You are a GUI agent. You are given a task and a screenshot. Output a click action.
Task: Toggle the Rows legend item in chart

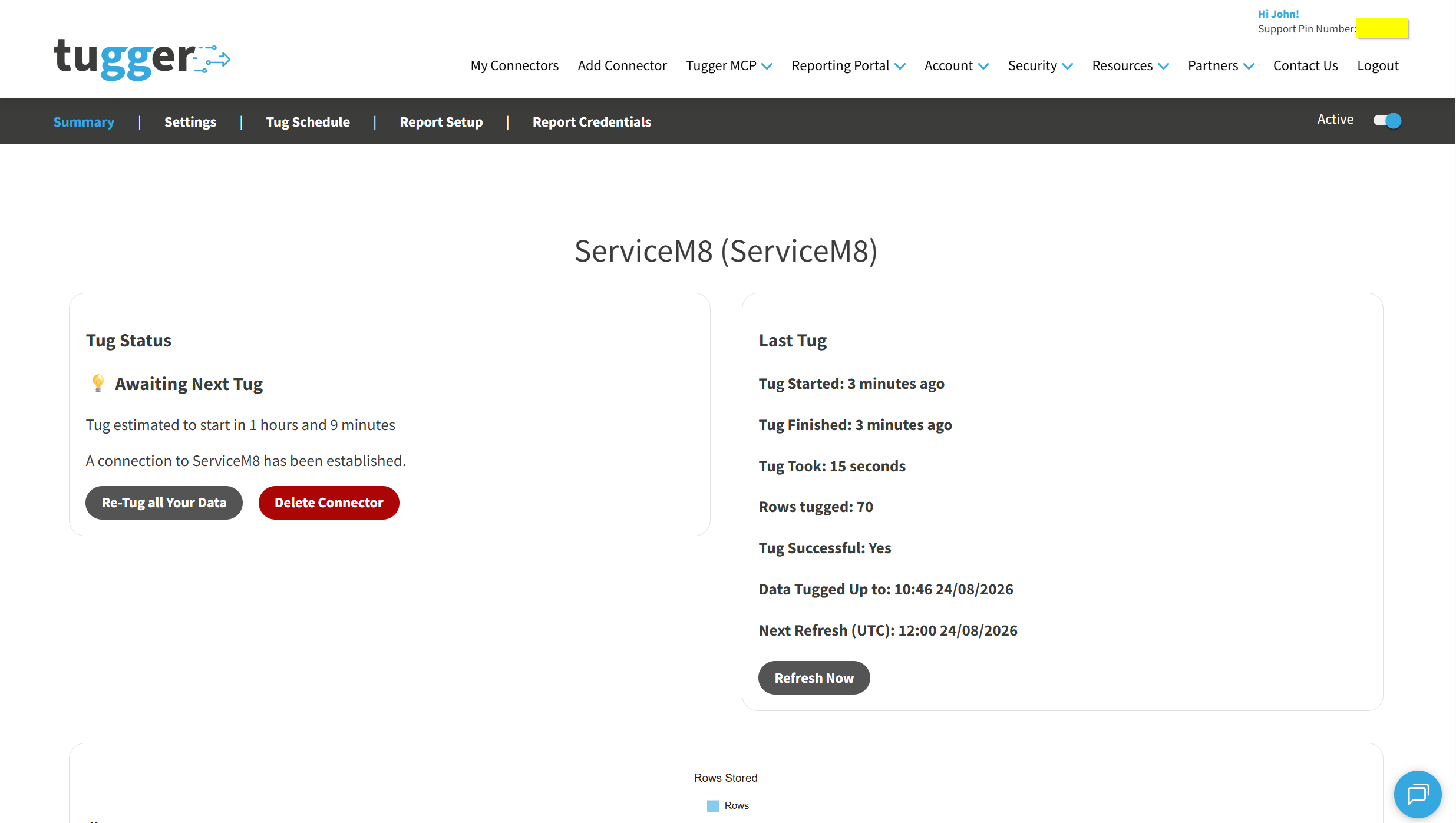[x=728, y=805]
